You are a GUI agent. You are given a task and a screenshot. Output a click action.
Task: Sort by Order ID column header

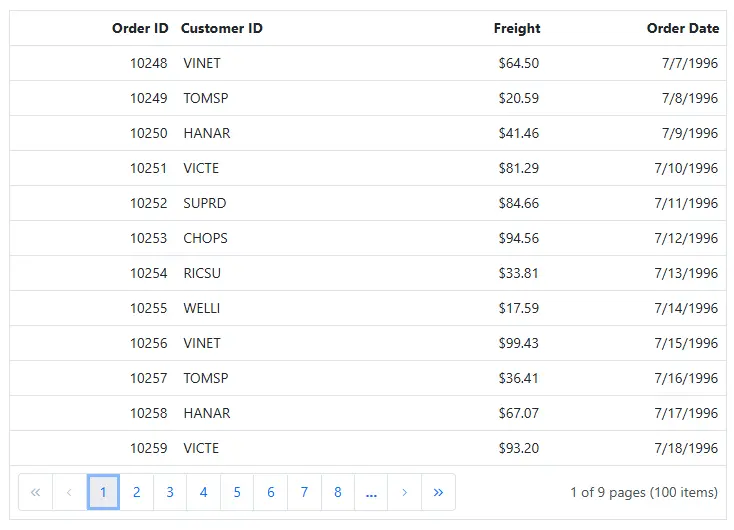pos(140,28)
